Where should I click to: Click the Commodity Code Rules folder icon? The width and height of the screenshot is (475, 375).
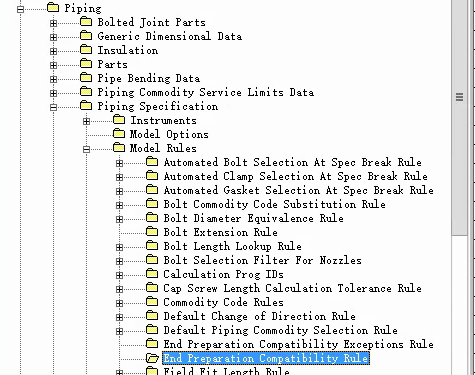[152, 301]
